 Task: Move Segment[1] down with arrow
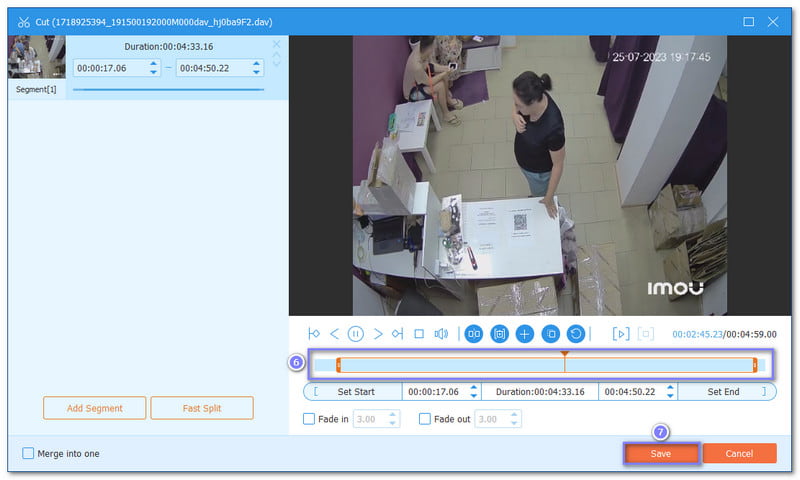click(x=277, y=63)
